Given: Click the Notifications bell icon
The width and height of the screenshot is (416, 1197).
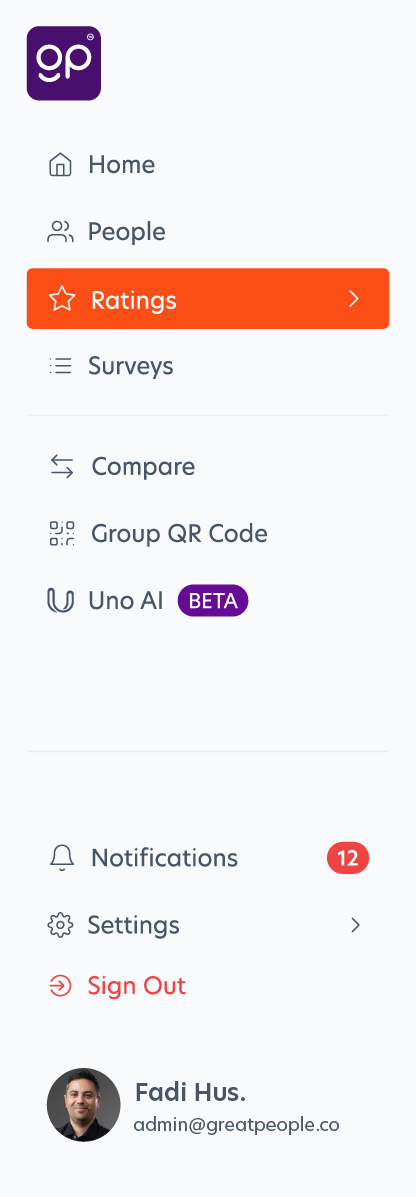Looking at the screenshot, I should point(62,858).
